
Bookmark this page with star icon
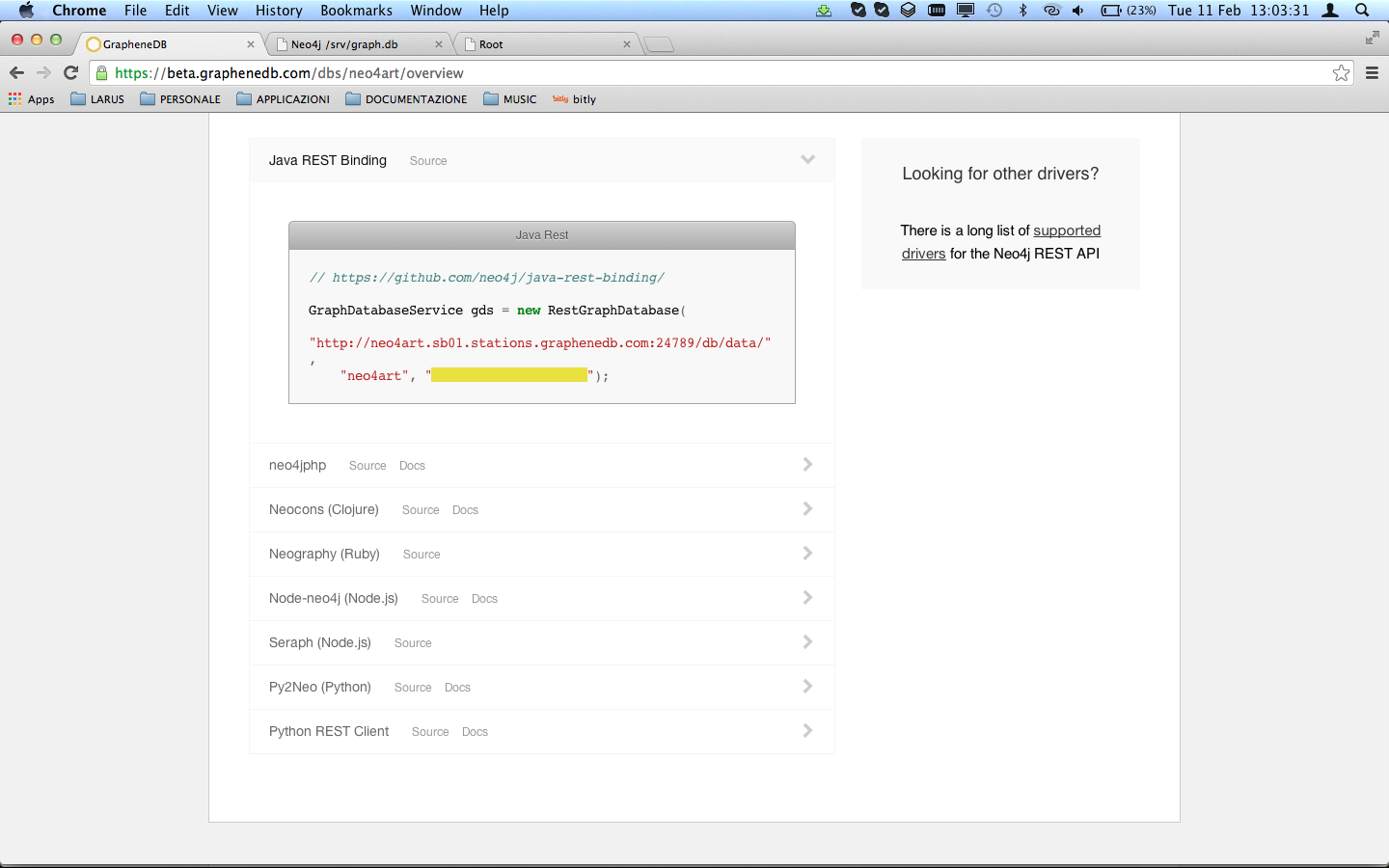(x=1341, y=73)
